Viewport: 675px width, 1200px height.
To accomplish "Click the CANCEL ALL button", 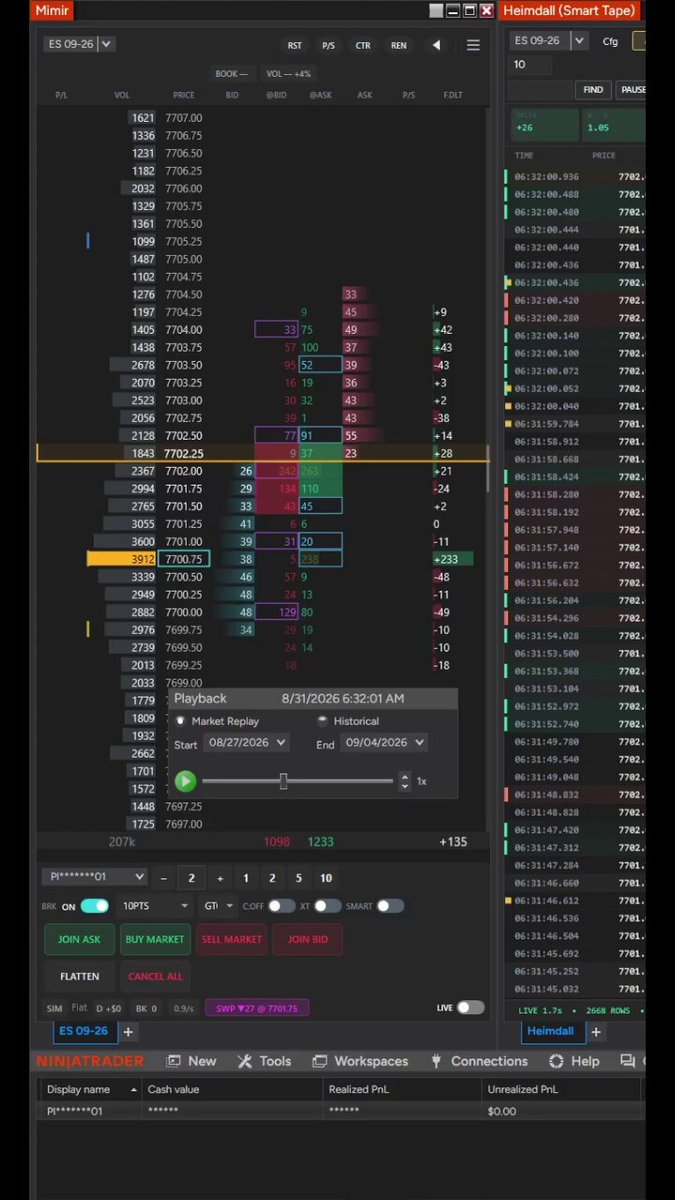I will pos(154,976).
